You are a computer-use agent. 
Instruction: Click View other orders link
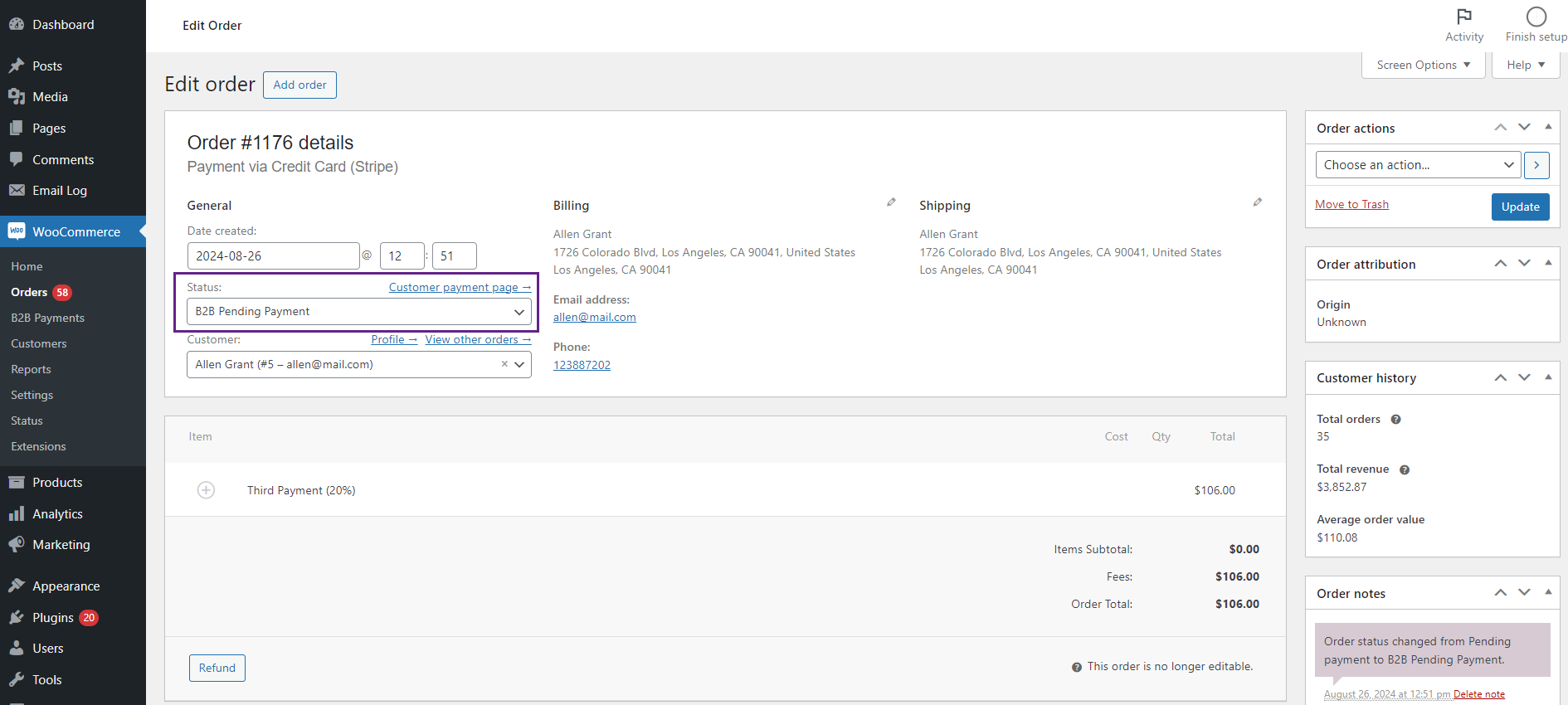pos(478,339)
